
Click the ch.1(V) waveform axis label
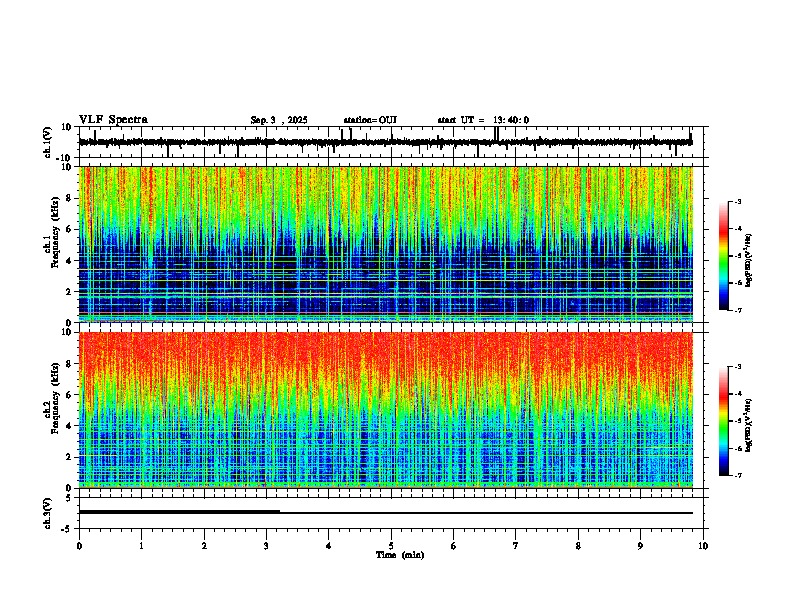click(48, 142)
